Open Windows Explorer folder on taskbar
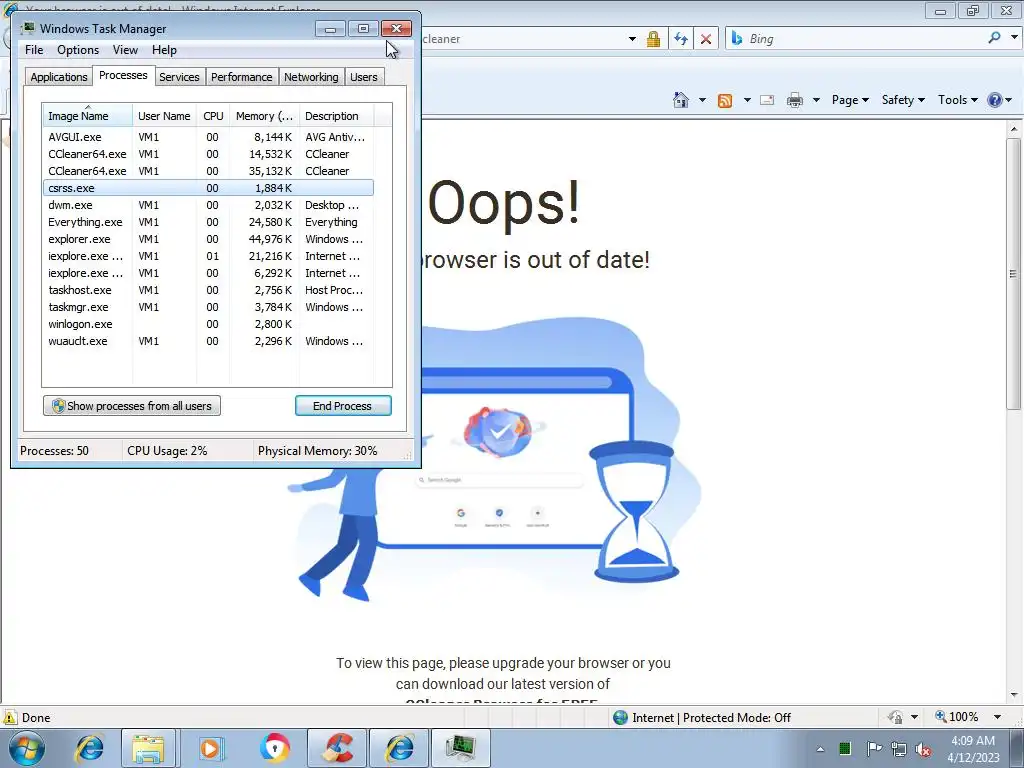 click(x=148, y=748)
